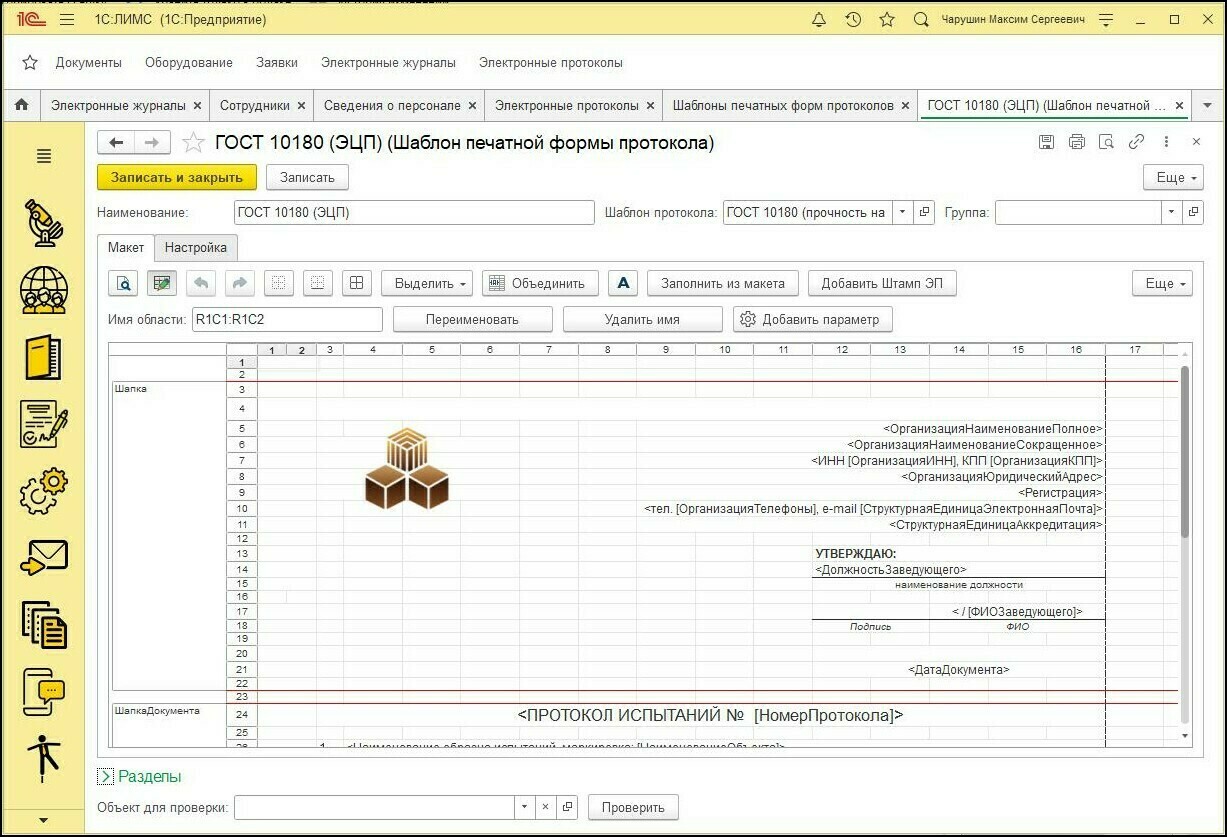Open the walking person sidebar section
This screenshot has height=837, width=1227.
44,758
